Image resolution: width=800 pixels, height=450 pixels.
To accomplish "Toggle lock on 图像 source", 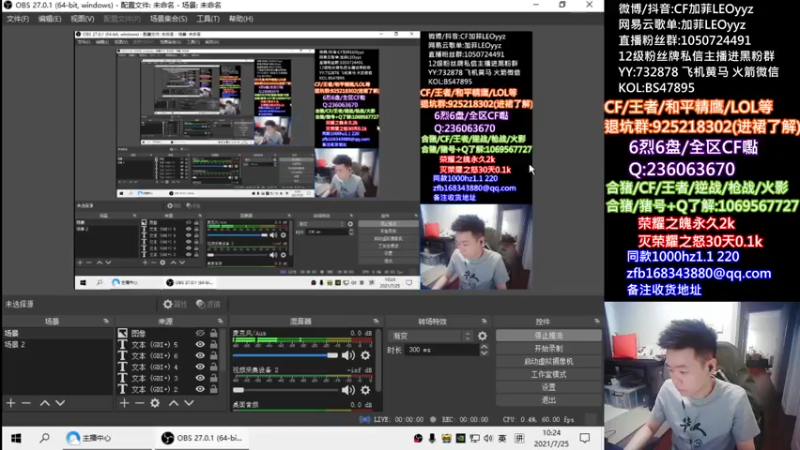I will coord(214,333).
